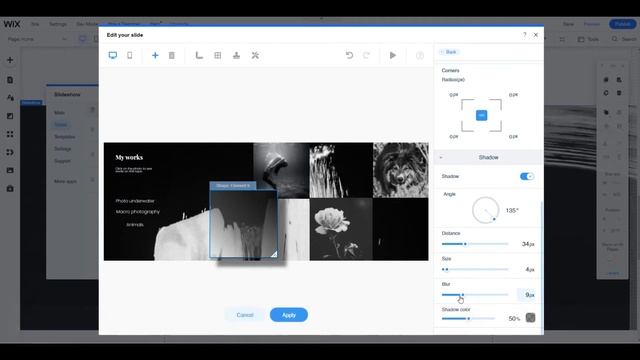Select the rose photo thumbnail on slide

(341, 229)
